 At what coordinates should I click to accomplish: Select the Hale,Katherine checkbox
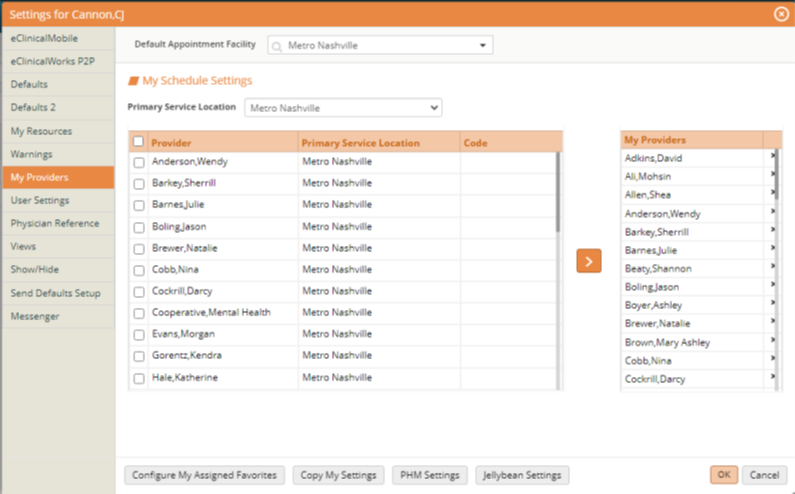(139, 378)
